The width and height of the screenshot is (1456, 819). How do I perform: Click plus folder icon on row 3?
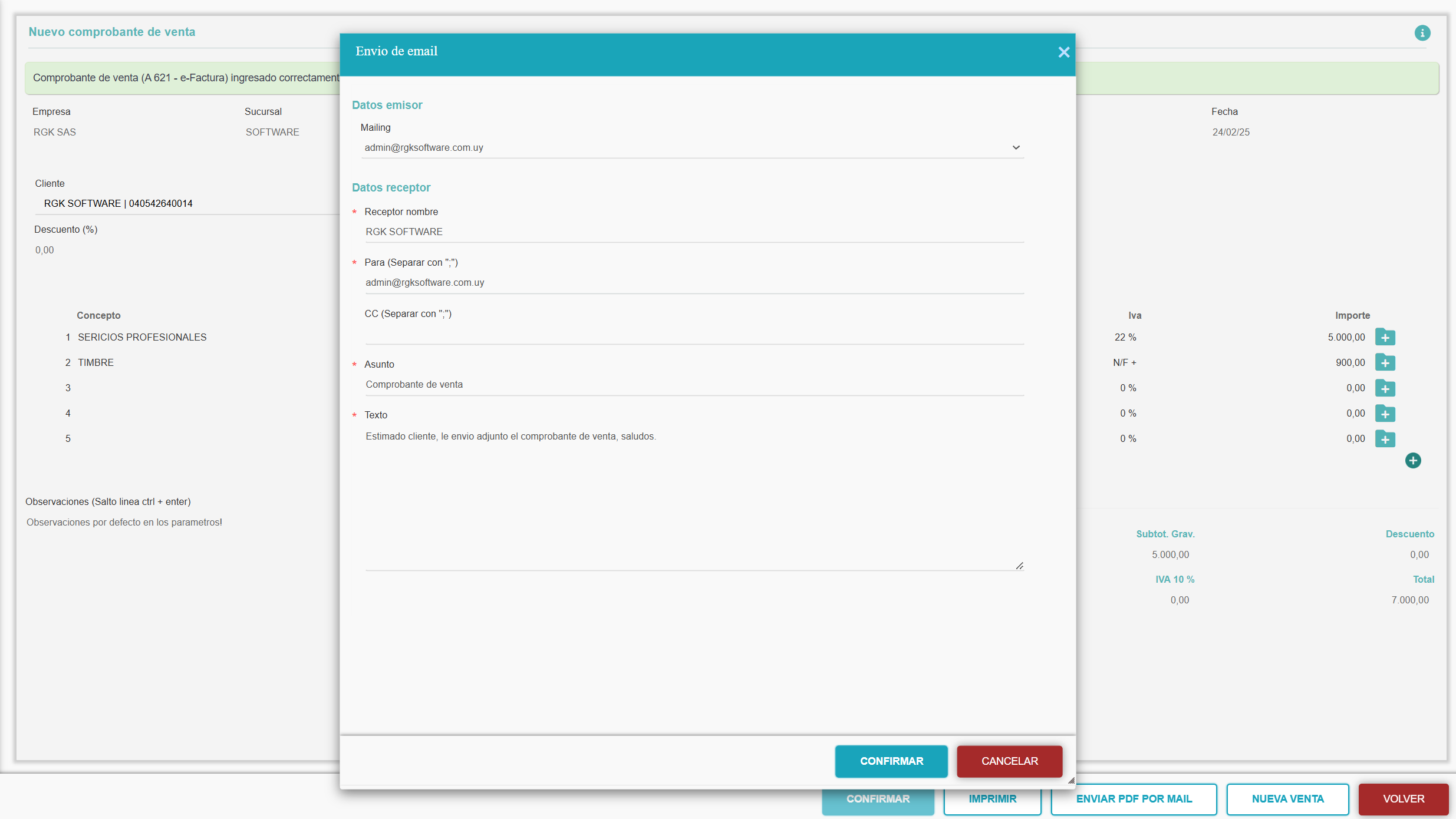click(1385, 388)
